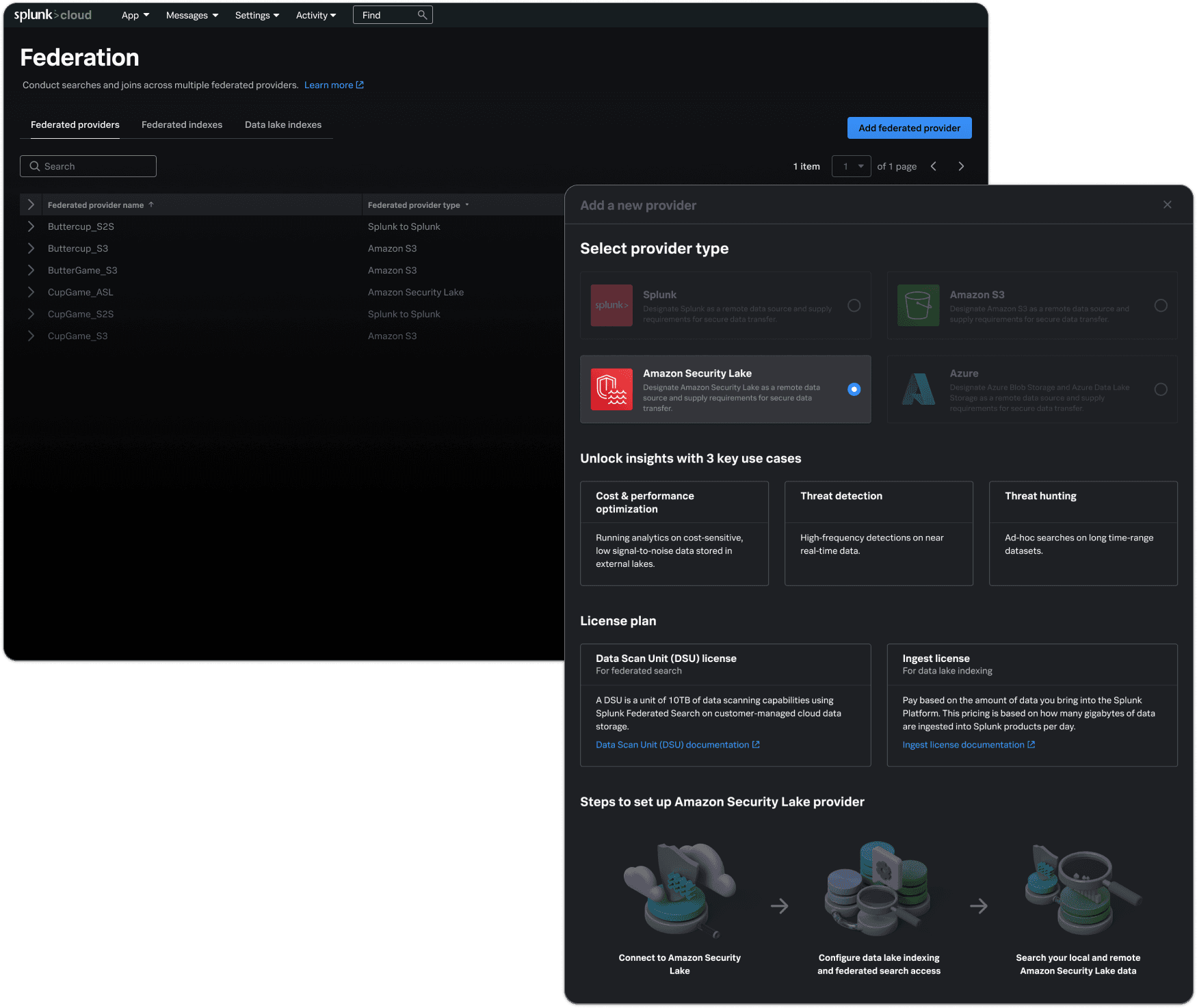Click the providers Search field

tap(88, 166)
